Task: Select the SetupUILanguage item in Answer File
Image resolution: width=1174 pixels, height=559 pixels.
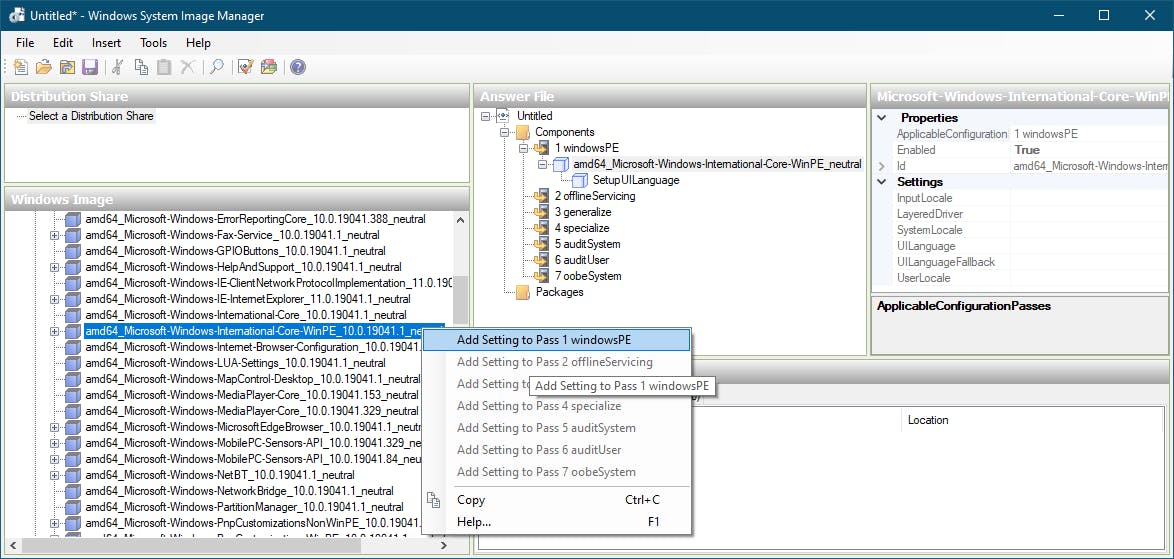Action: pyautogui.click(x=635, y=180)
